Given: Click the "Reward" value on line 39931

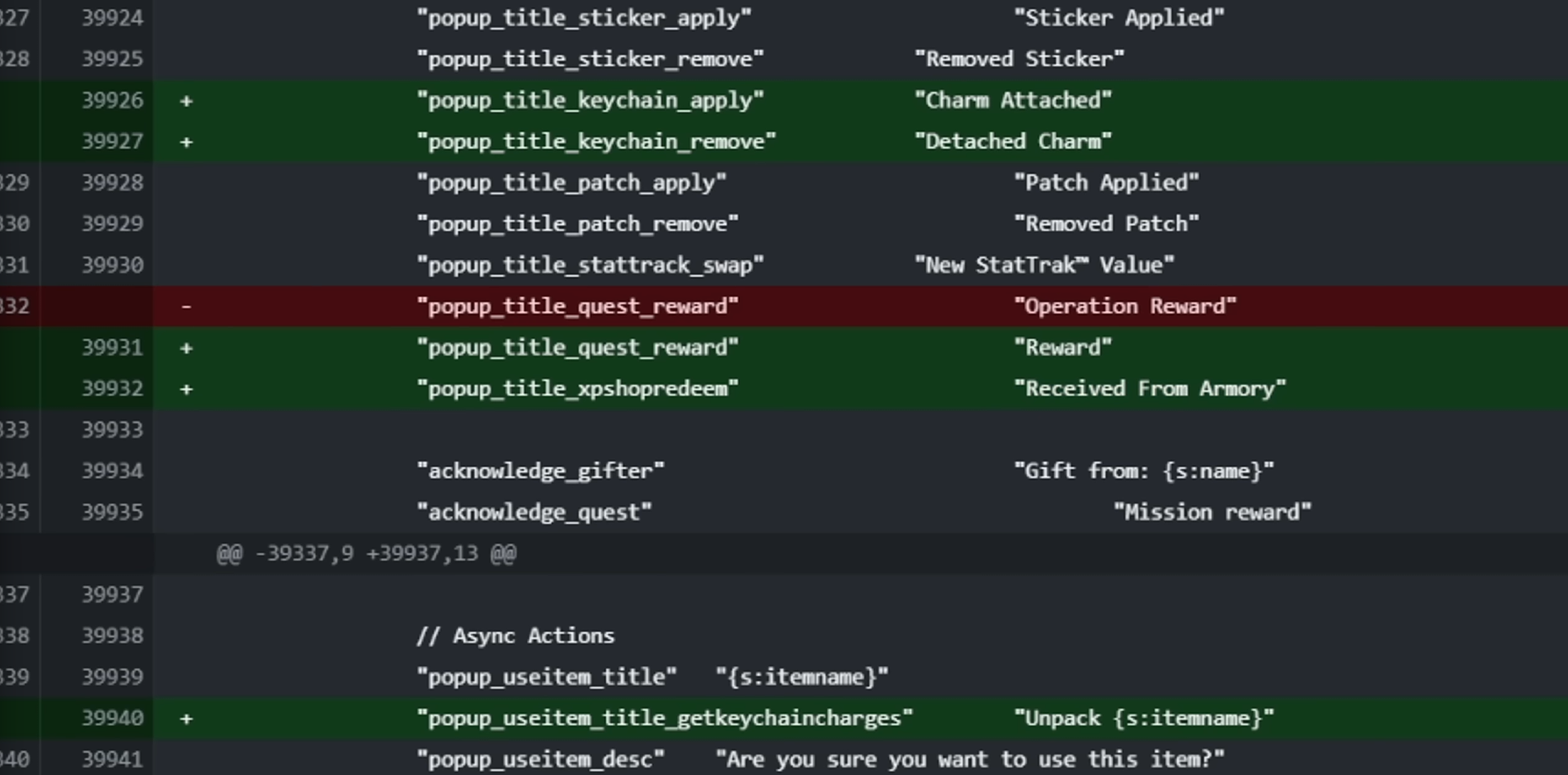Looking at the screenshot, I should pos(1063,347).
